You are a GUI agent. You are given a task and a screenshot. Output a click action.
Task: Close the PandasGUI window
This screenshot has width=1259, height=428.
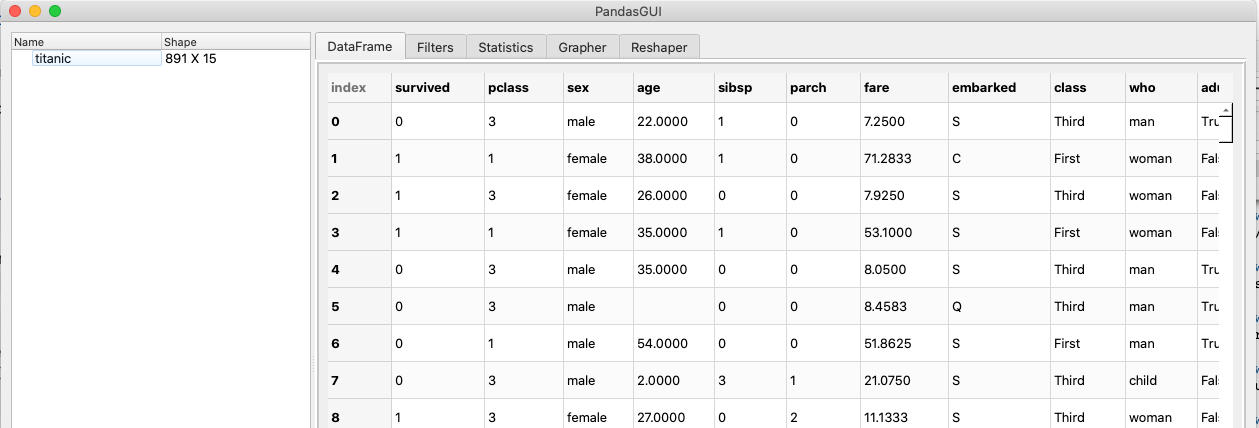click(x=15, y=11)
